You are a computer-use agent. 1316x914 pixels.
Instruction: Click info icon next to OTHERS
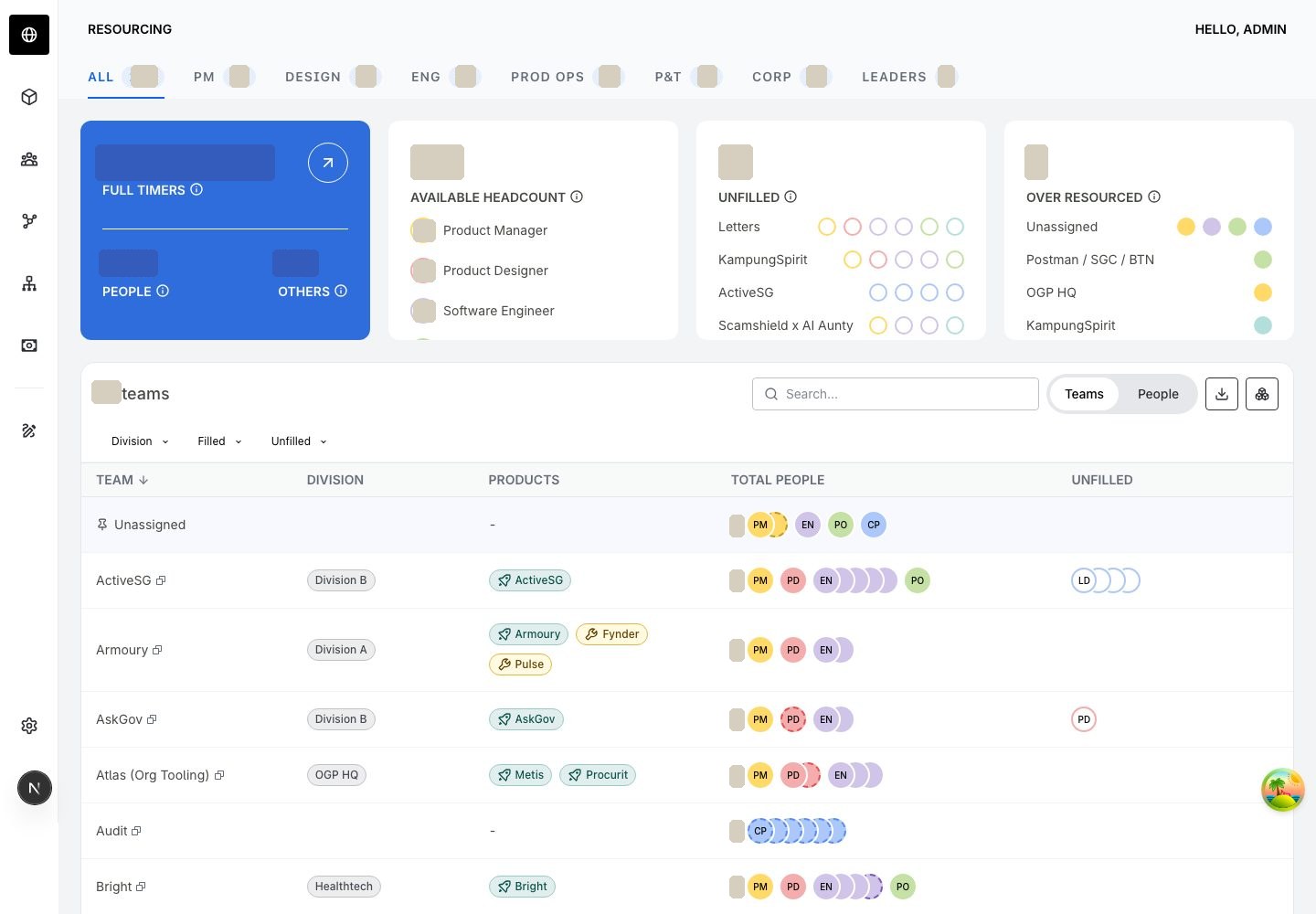click(341, 292)
